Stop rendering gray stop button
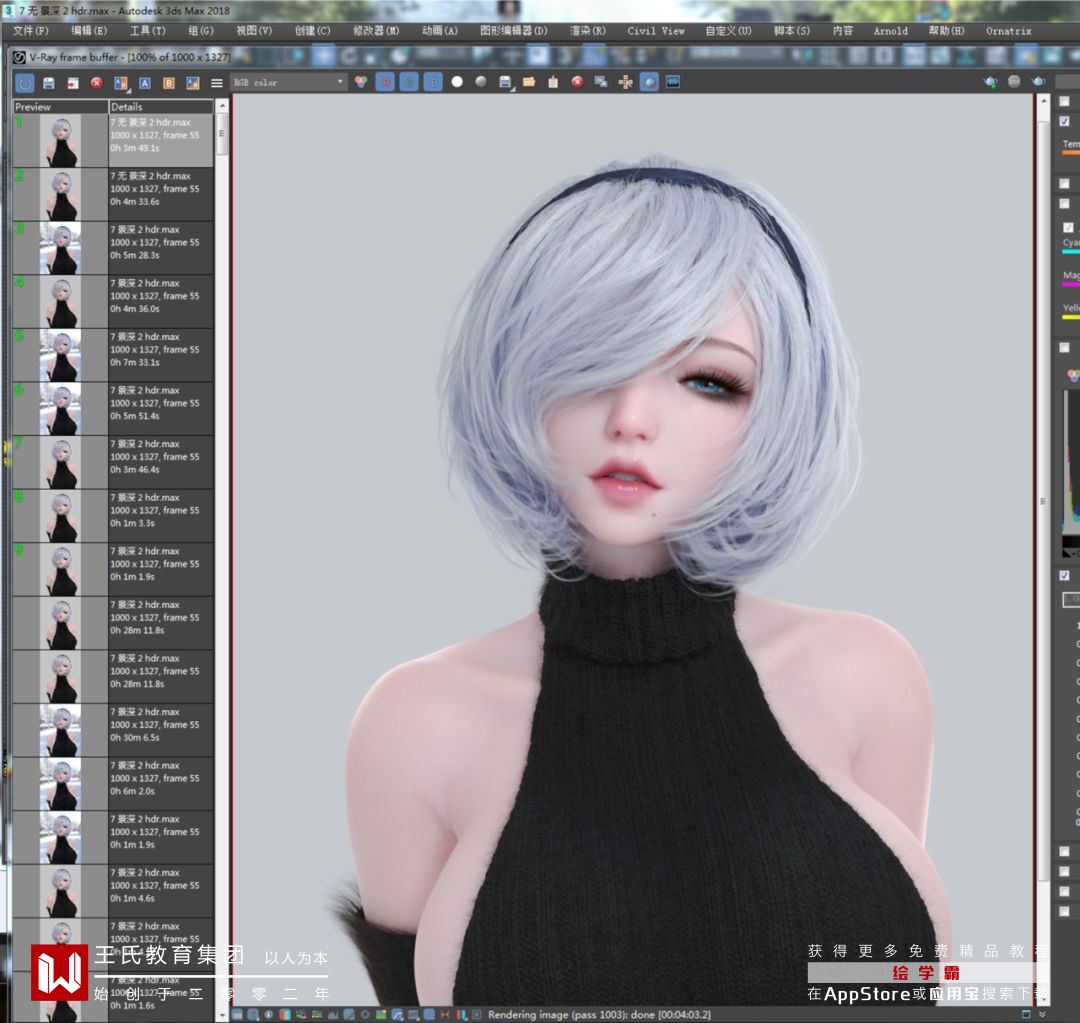Viewport: 1080px width, 1023px height. coord(1015,82)
